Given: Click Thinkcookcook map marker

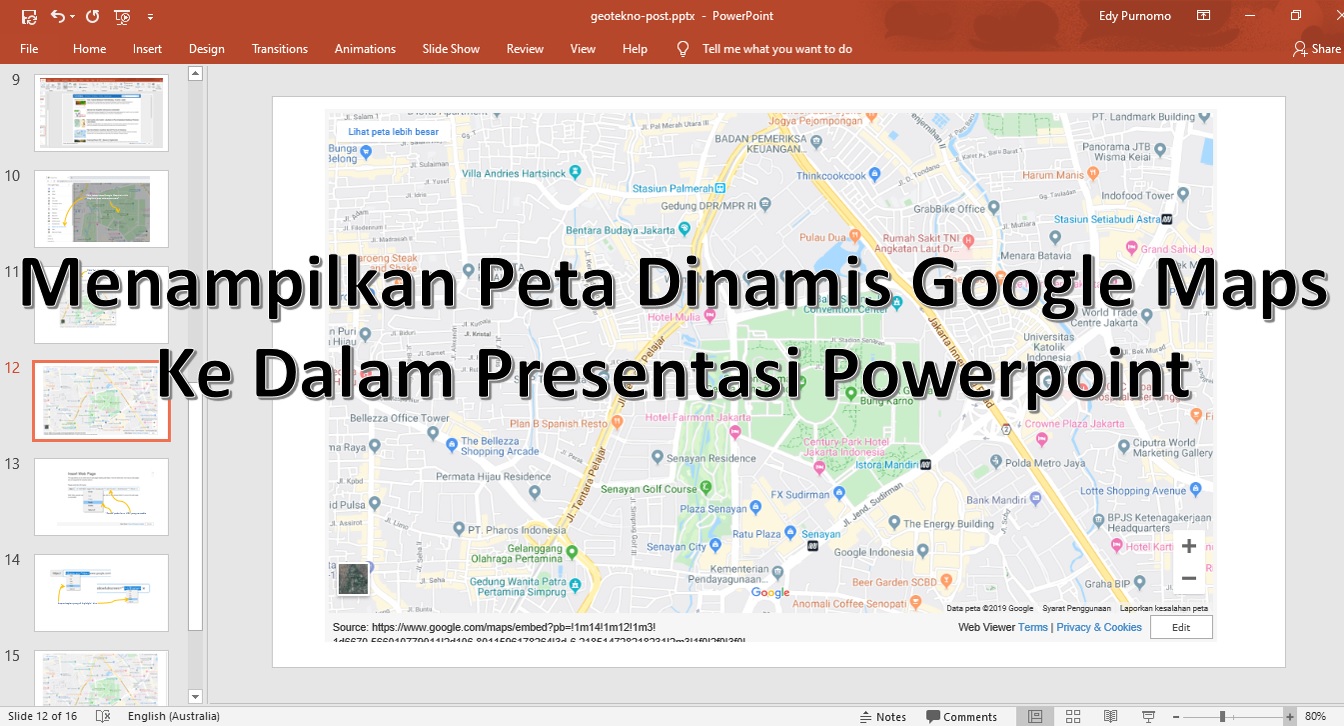Looking at the screenshot, I should coord(875,174).
